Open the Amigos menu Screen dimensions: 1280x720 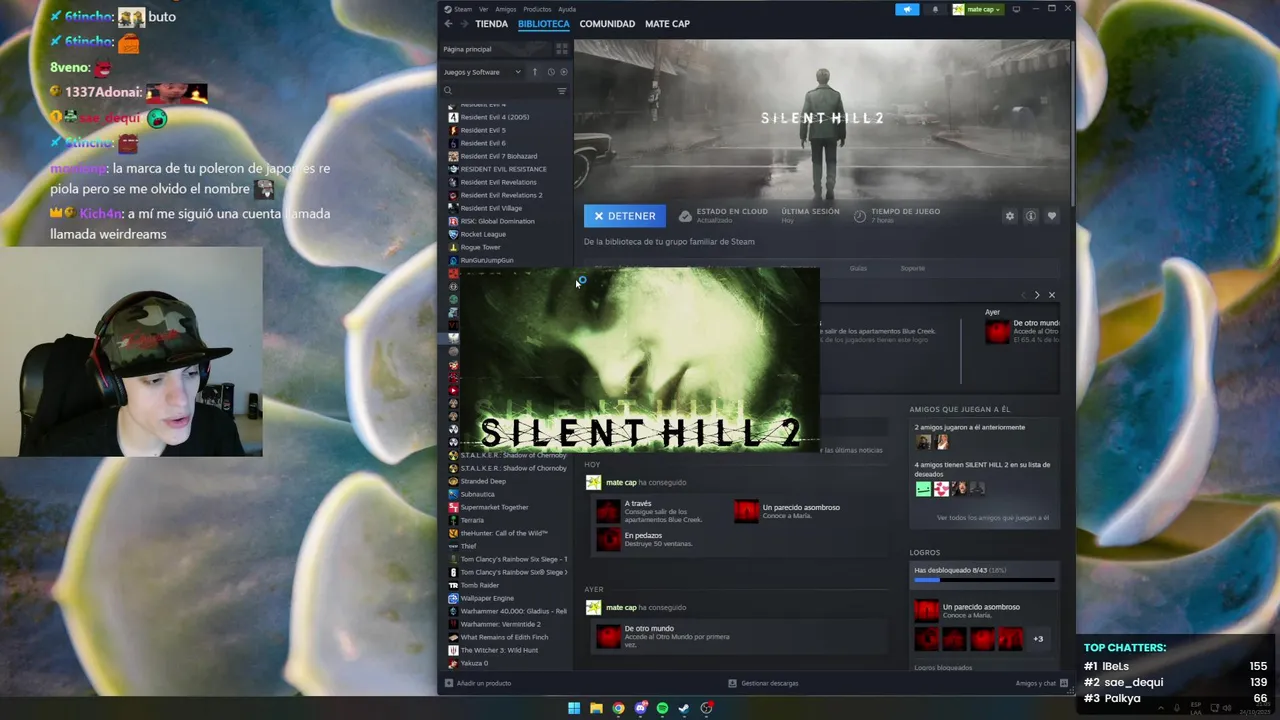(506, 9)
